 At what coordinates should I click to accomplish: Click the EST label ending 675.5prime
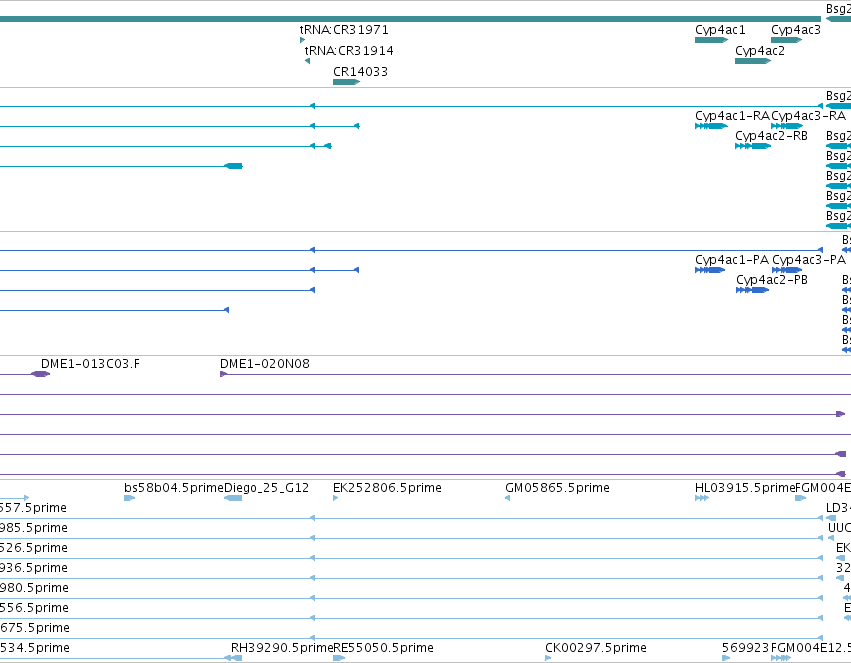point(35,628)
